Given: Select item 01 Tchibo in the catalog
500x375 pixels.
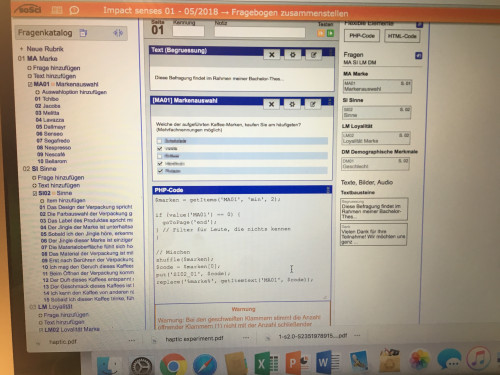Looking at the screenshot, I should point(47,99).
